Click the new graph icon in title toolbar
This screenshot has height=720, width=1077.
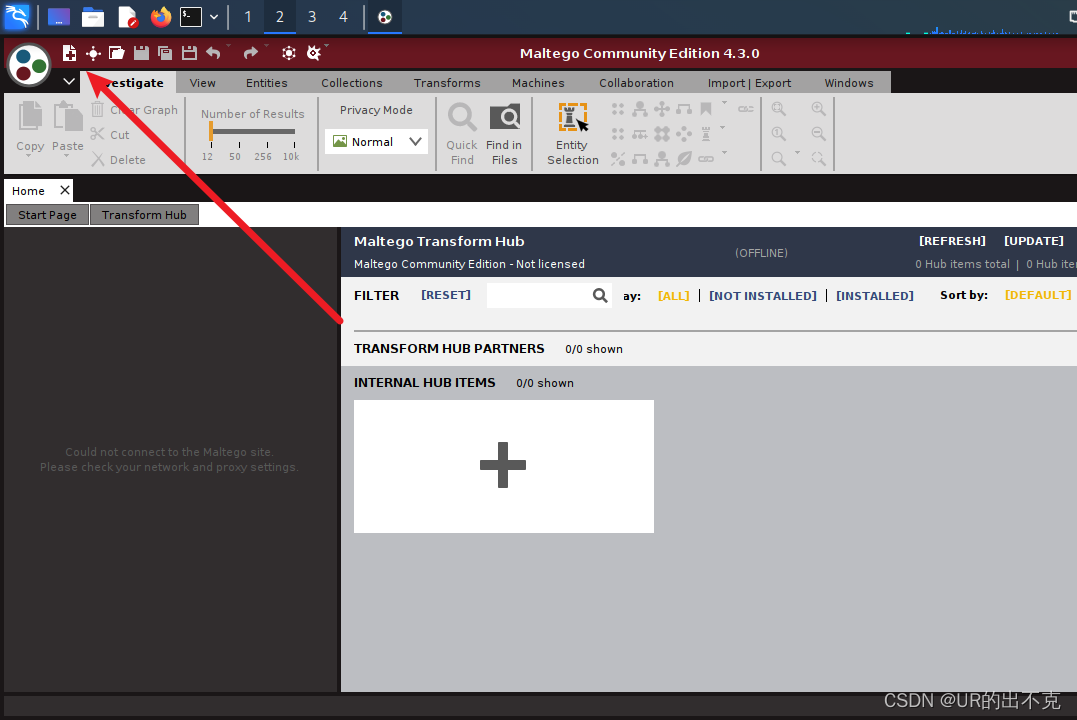(x=69, y=53)
